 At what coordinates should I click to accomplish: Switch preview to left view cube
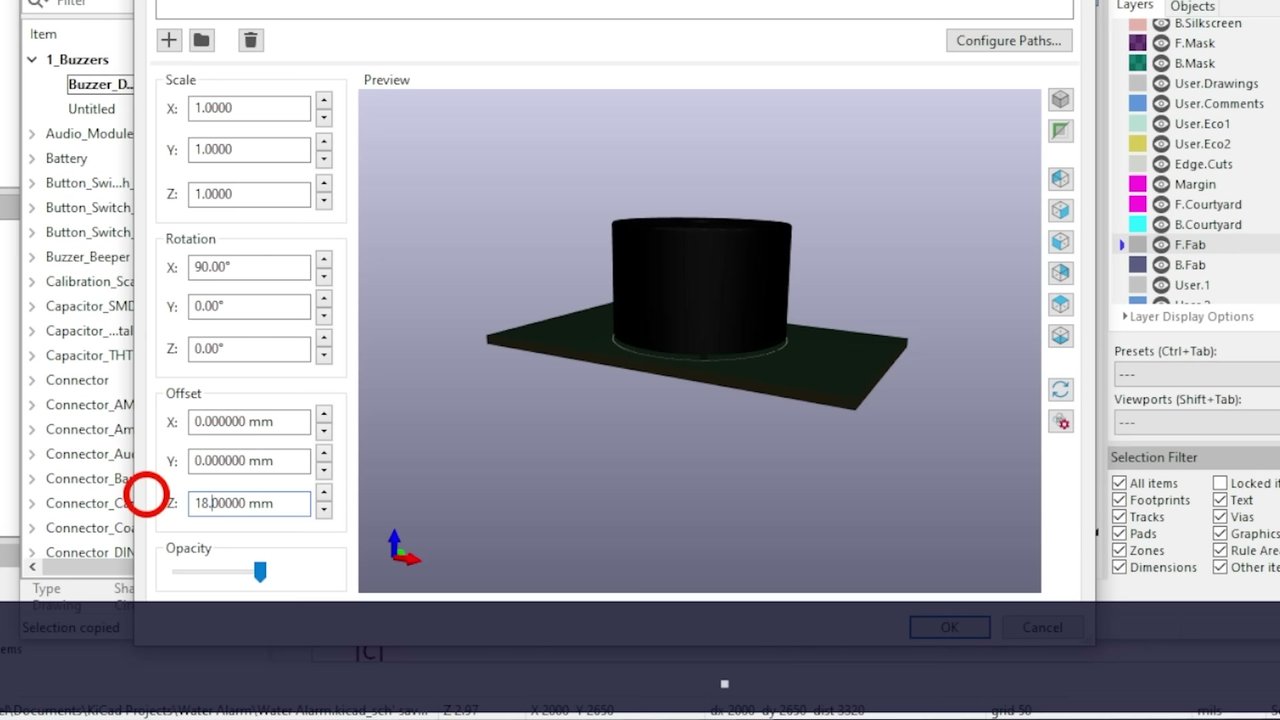click(1060, 179)
